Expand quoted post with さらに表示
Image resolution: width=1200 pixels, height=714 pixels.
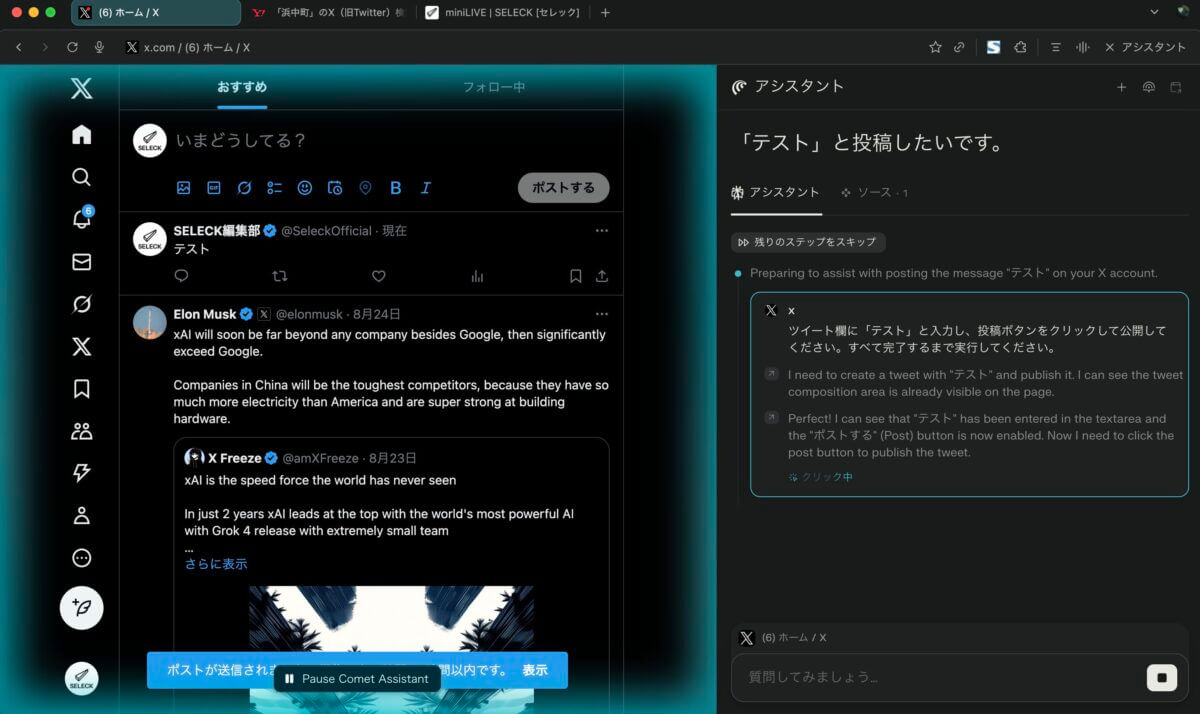(216, 564)
